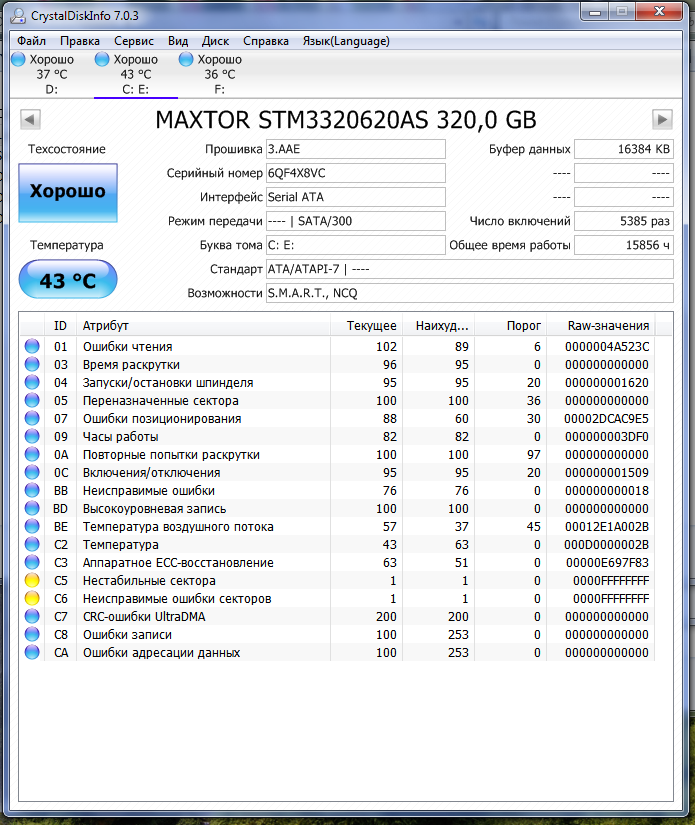This screenshot has width=695, height=825.
Task: Click the Возможности field S.M.A.R.T., NCQ
Action: 470,293
